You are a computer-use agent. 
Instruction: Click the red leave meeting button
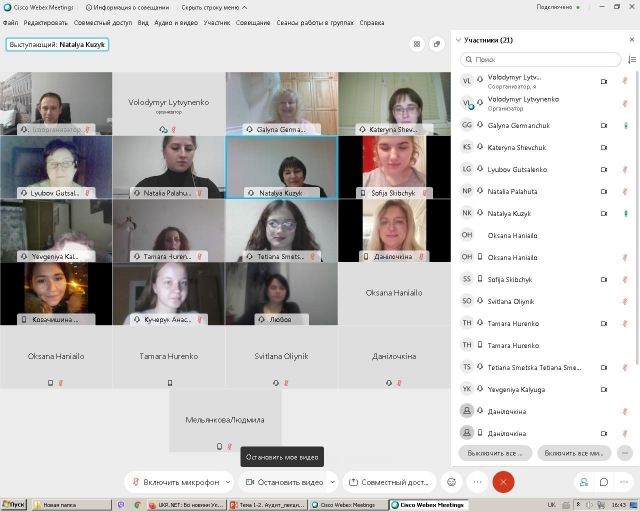[503, 482]
